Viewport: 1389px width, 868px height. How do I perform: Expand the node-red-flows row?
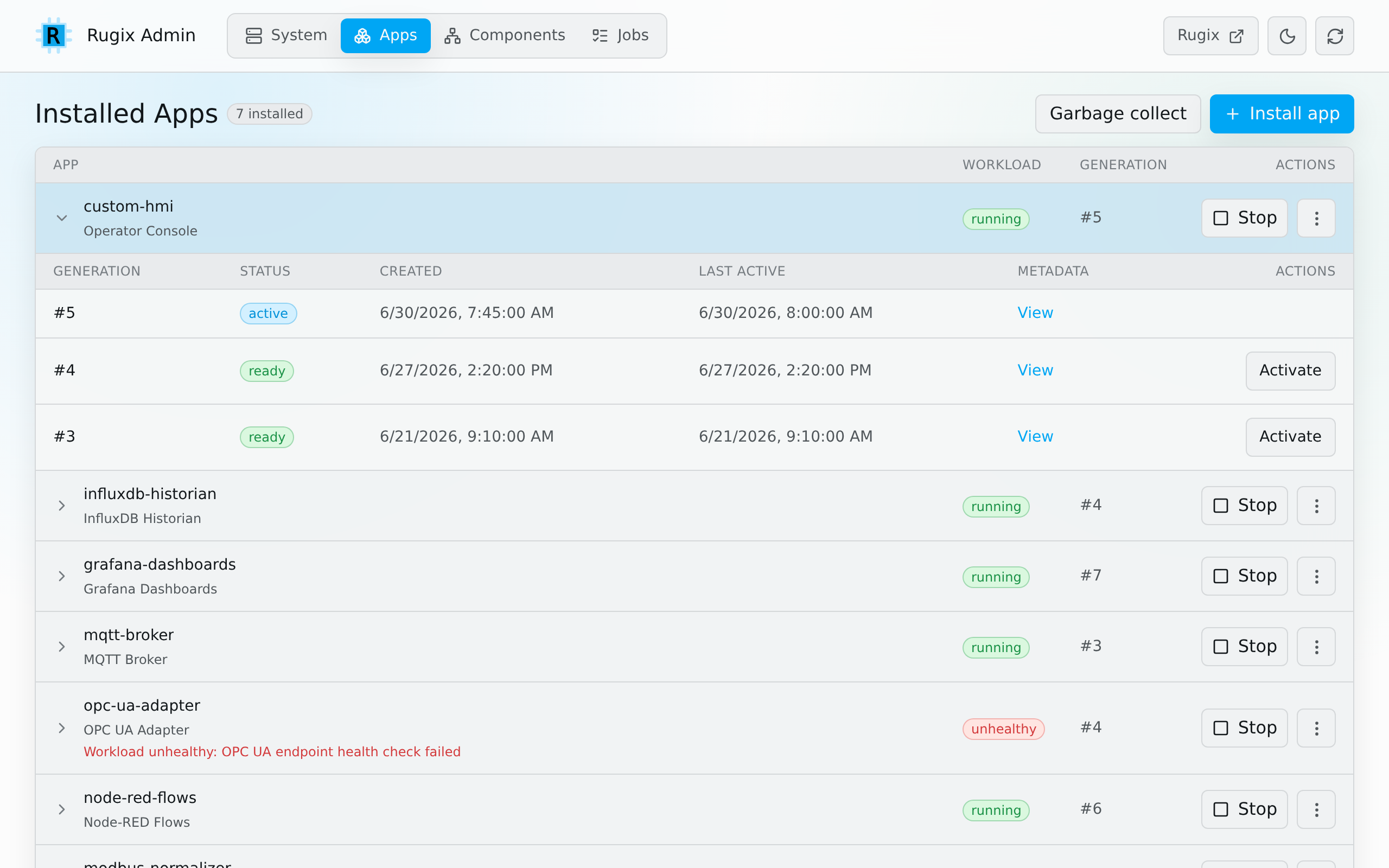(62, 810)
